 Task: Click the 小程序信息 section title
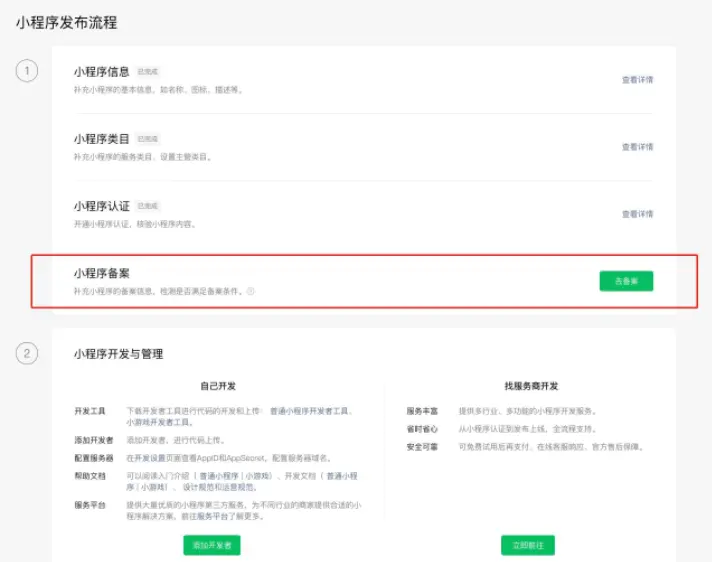click(x=101, y=72)
